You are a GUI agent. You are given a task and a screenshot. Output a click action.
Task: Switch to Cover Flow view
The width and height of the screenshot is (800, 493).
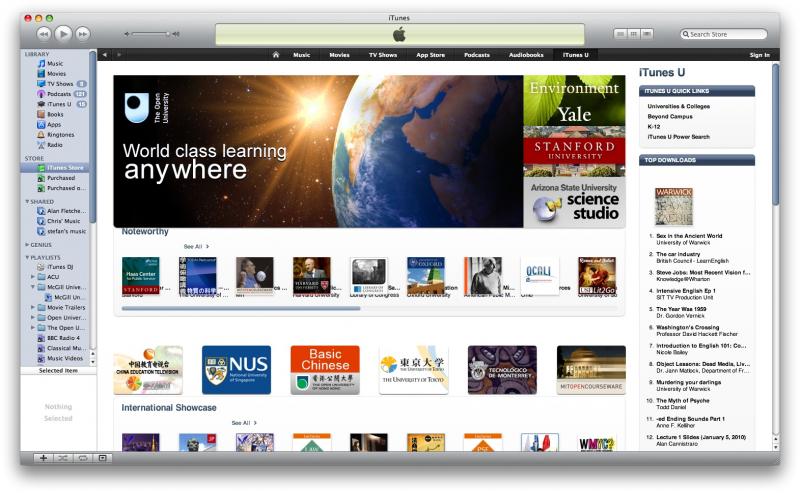pyautogui.click(x=647, y=34)
